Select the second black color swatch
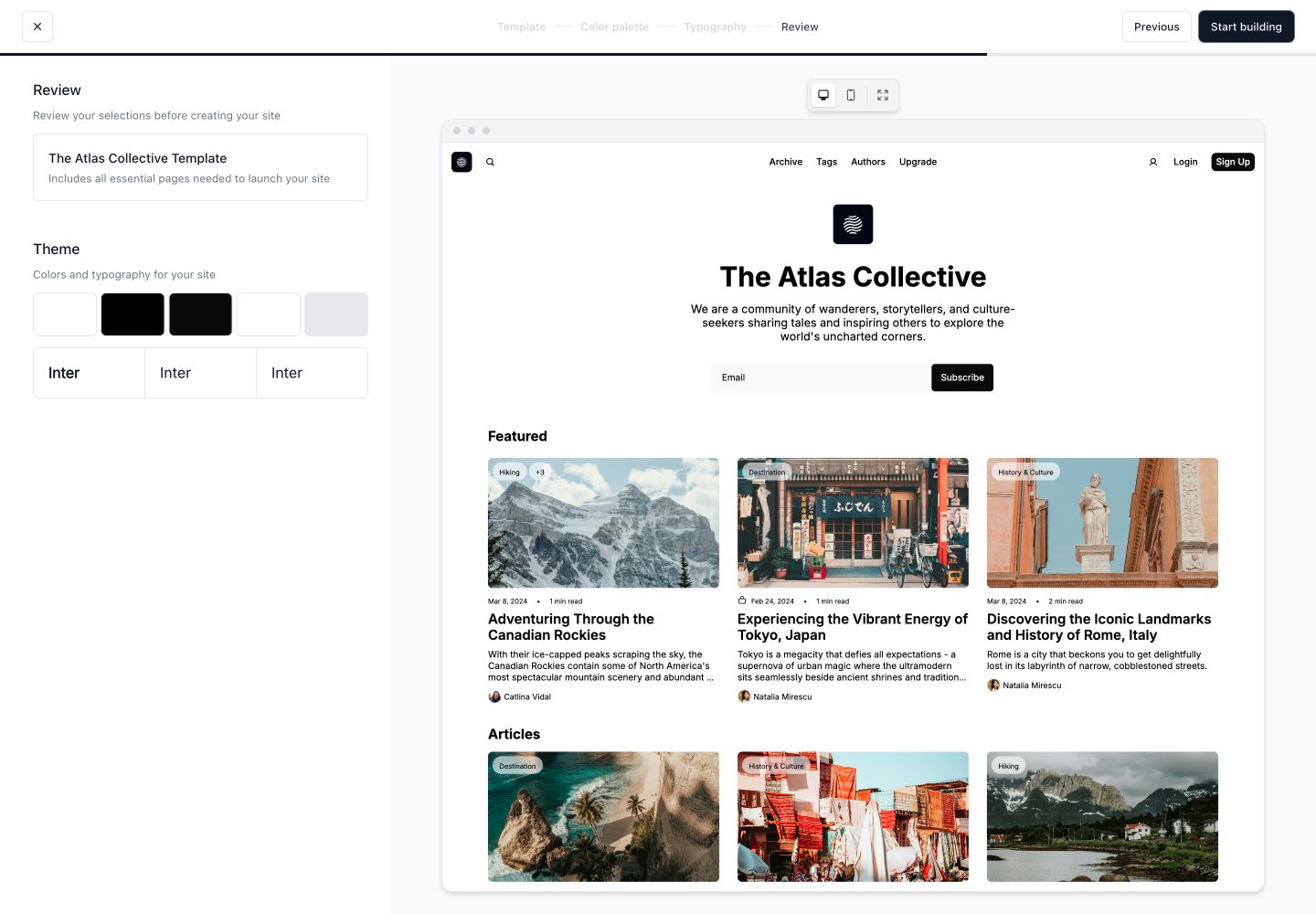This screenshot has height=914, width=1316. [200, 314]
